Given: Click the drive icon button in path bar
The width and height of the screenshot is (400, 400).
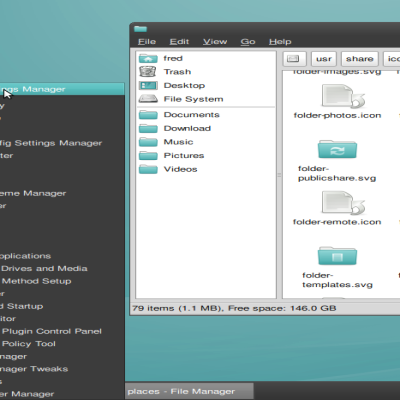Looking at the screenshot, I should pos(294,59).
